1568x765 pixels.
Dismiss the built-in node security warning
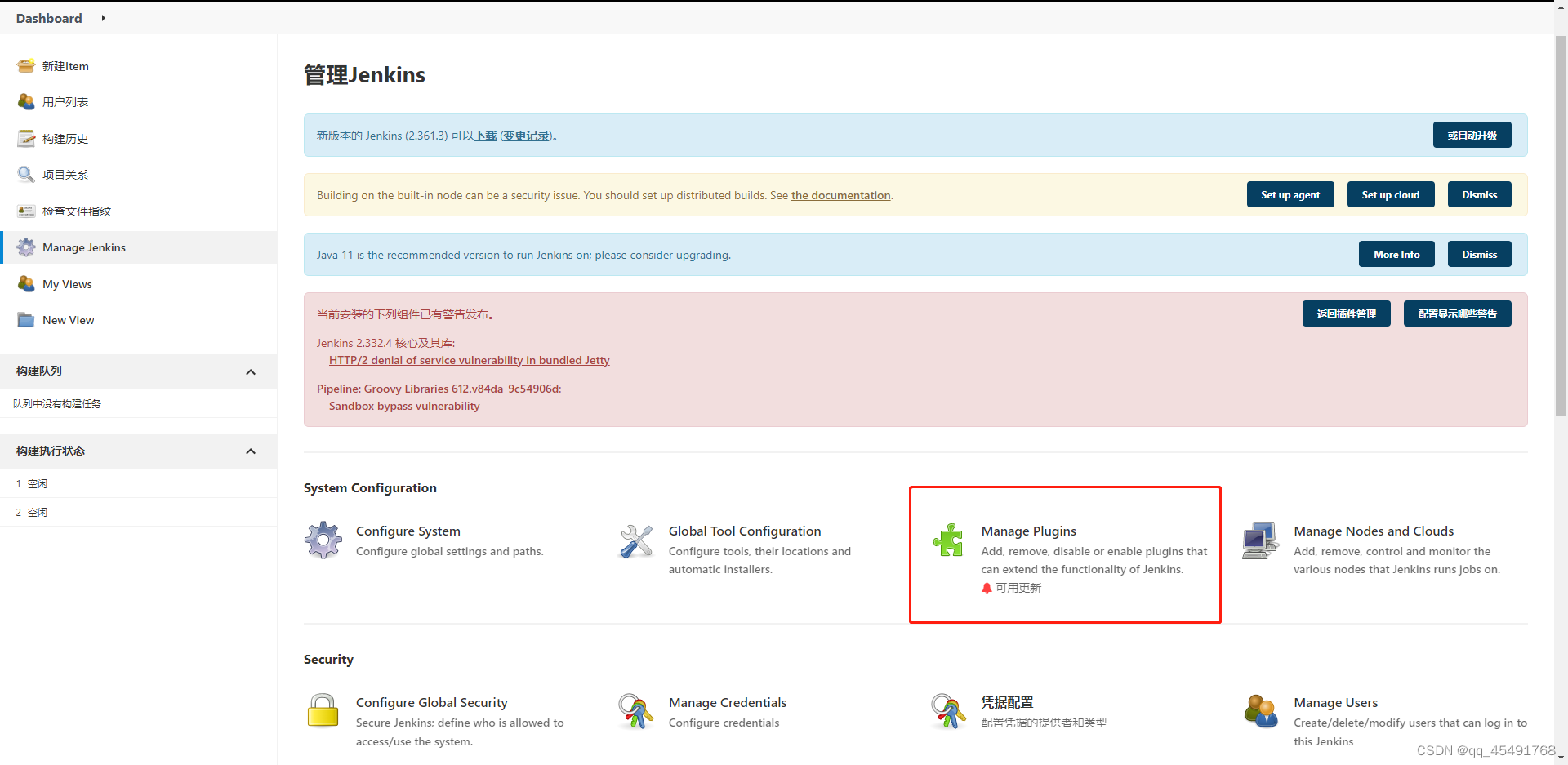point(1480,195)
